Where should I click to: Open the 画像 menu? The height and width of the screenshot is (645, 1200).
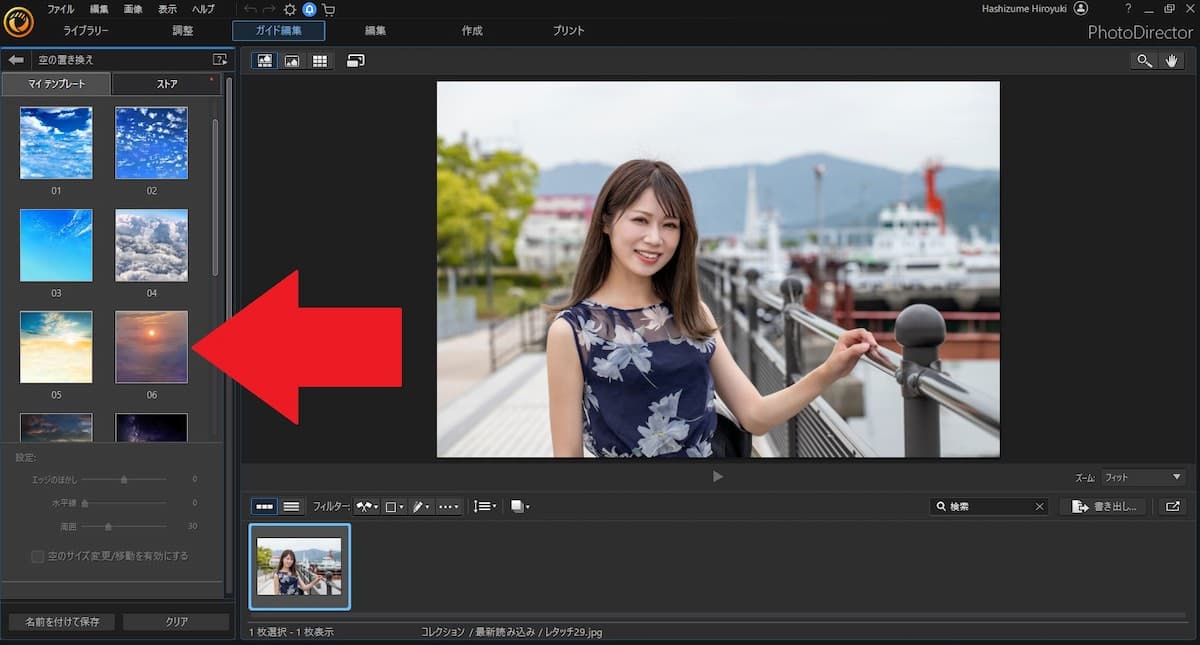[133, 9]
